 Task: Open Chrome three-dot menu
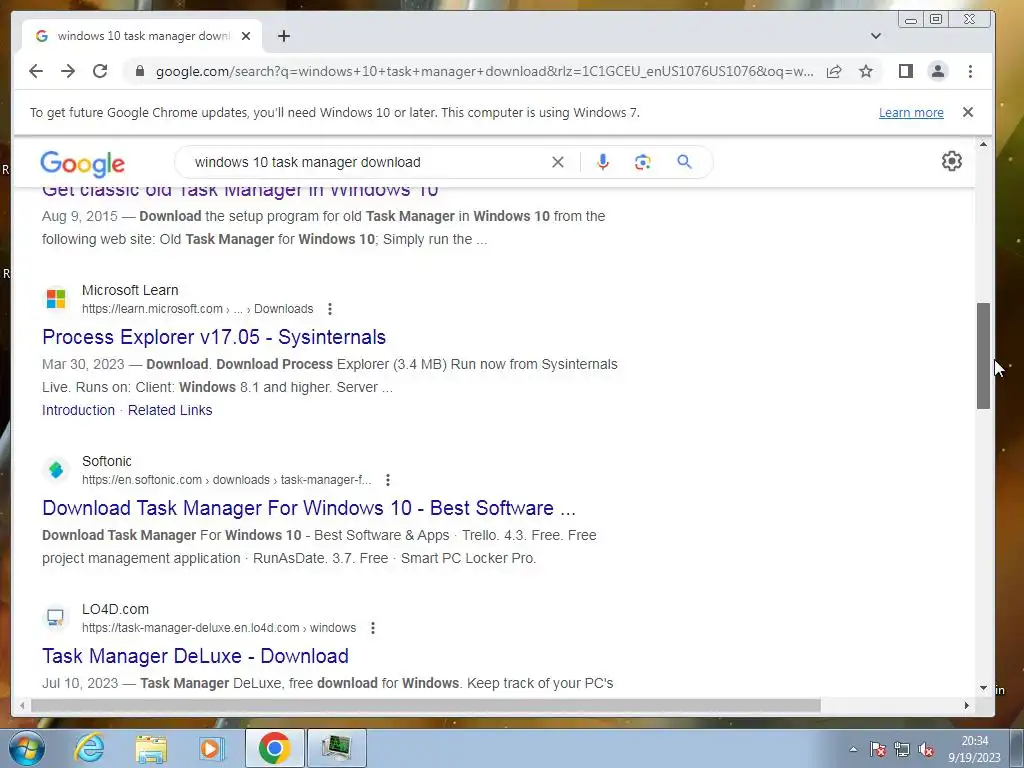click(970, 71)
